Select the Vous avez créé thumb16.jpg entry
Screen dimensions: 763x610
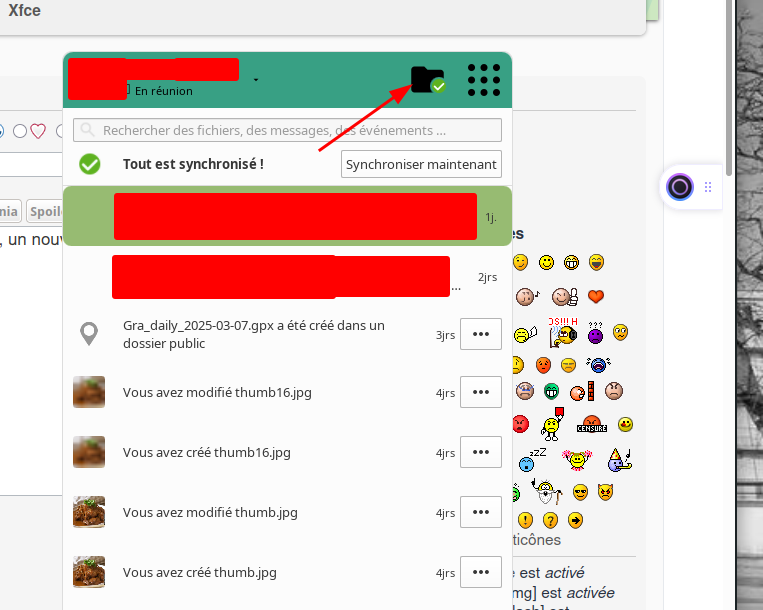[x=287, y=452]
